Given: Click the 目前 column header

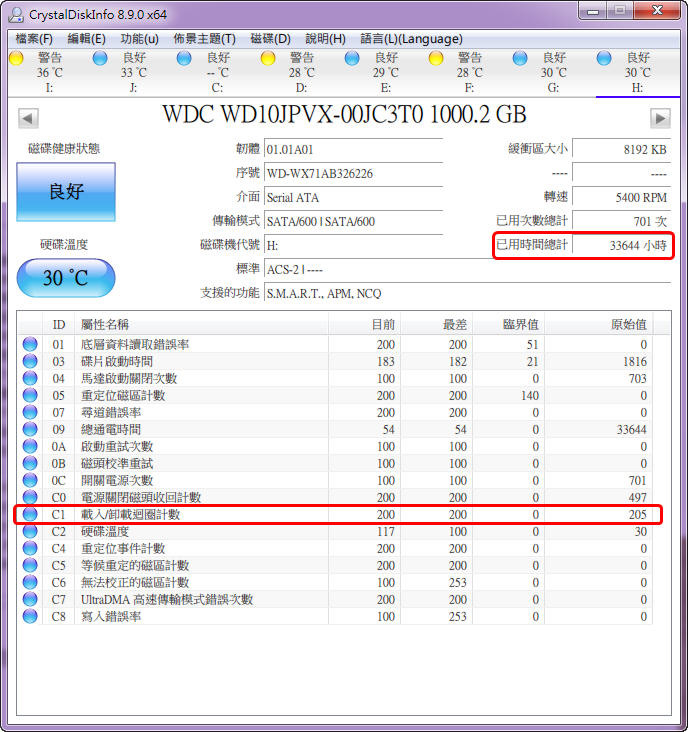Looking at the screenshot, I should [x=365, y=324].
